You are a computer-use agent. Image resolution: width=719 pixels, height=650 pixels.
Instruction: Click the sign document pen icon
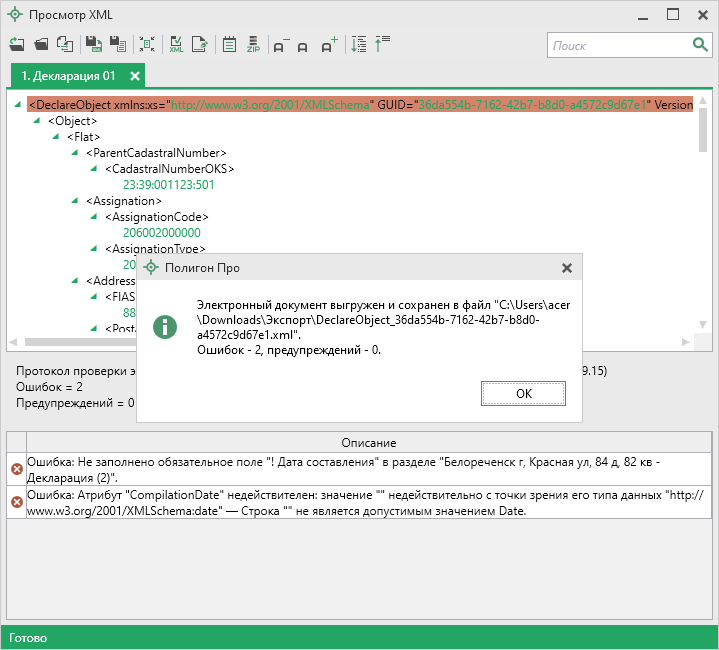[200, 44]
